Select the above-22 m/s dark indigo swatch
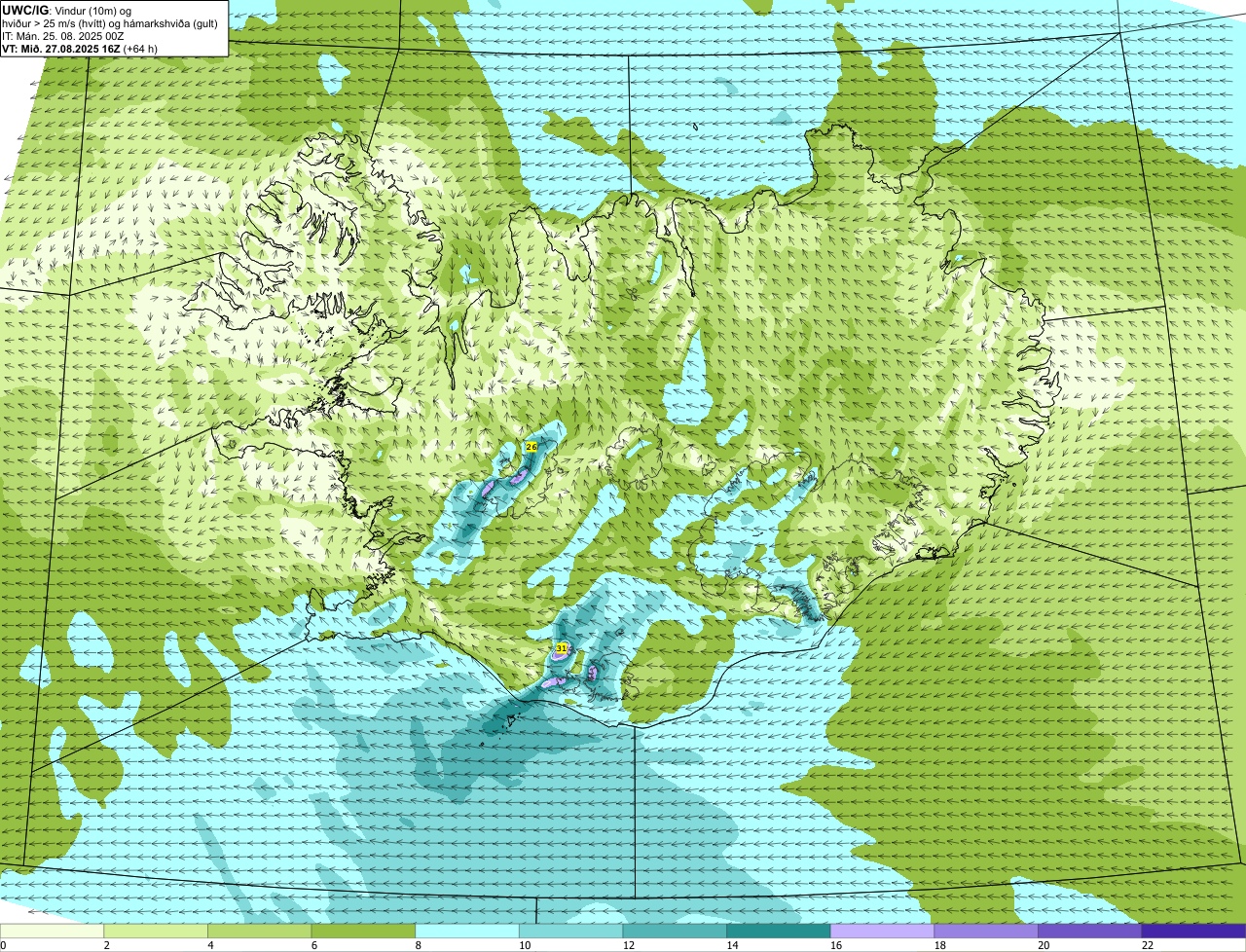1246x952 pixels. 1193,931
